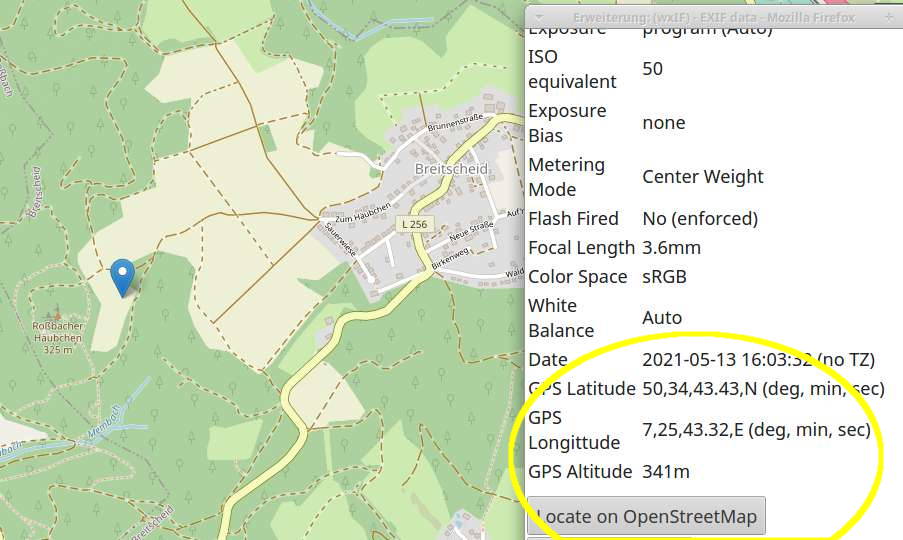Click the blue location pin on the map

(122, 275)
